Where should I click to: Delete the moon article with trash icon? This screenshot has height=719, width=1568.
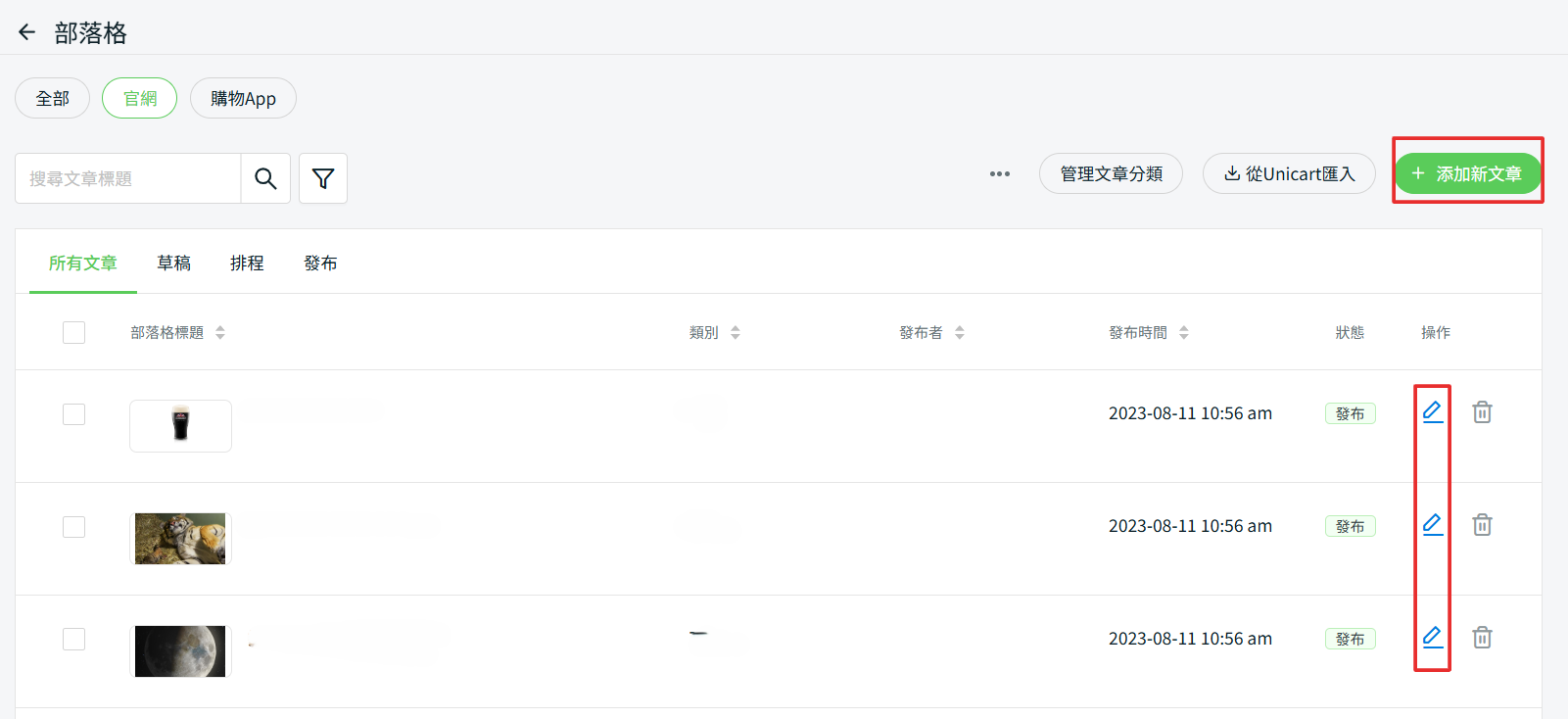click(1482, 638)
